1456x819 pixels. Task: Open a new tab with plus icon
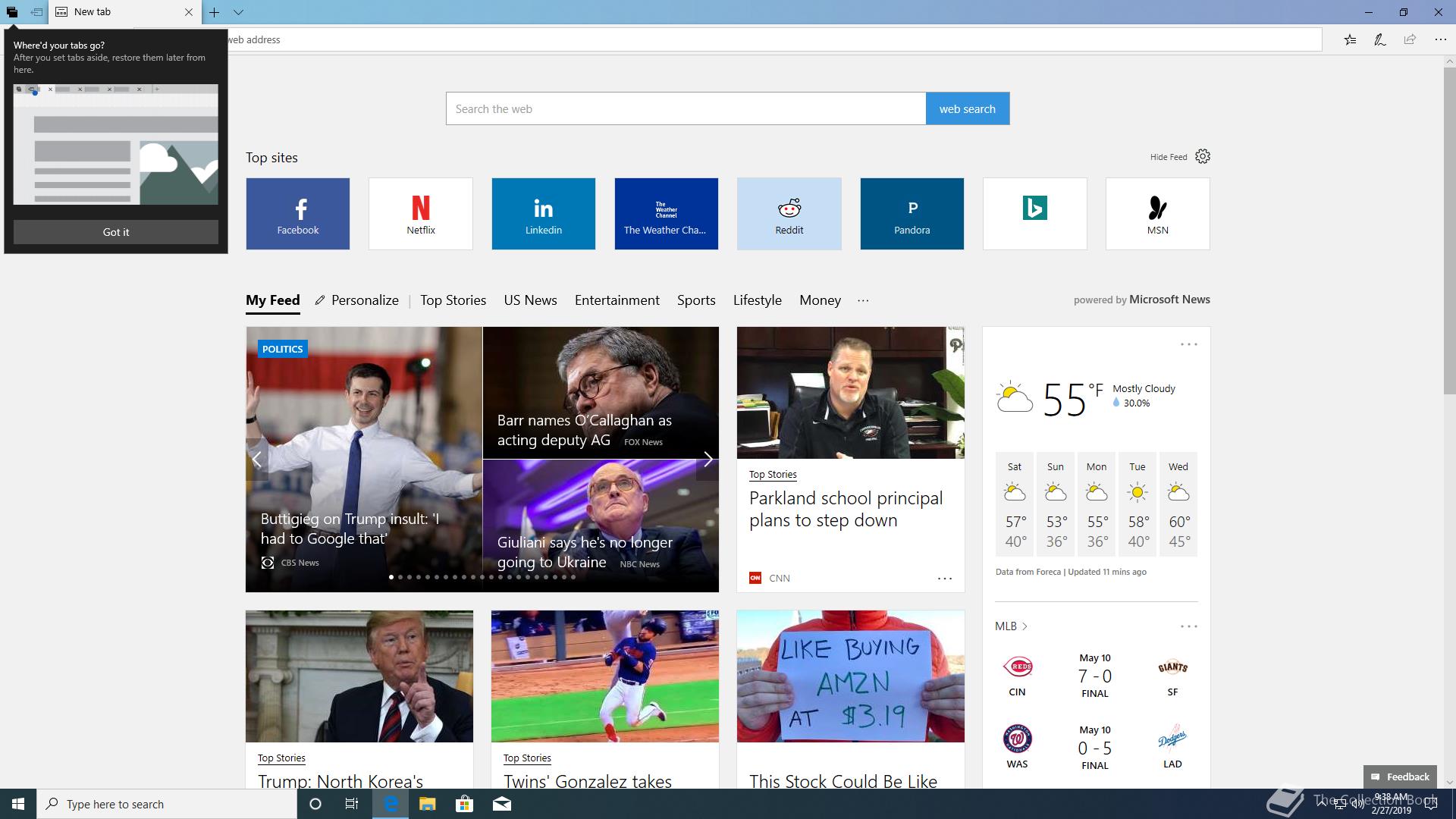(215, 12)
